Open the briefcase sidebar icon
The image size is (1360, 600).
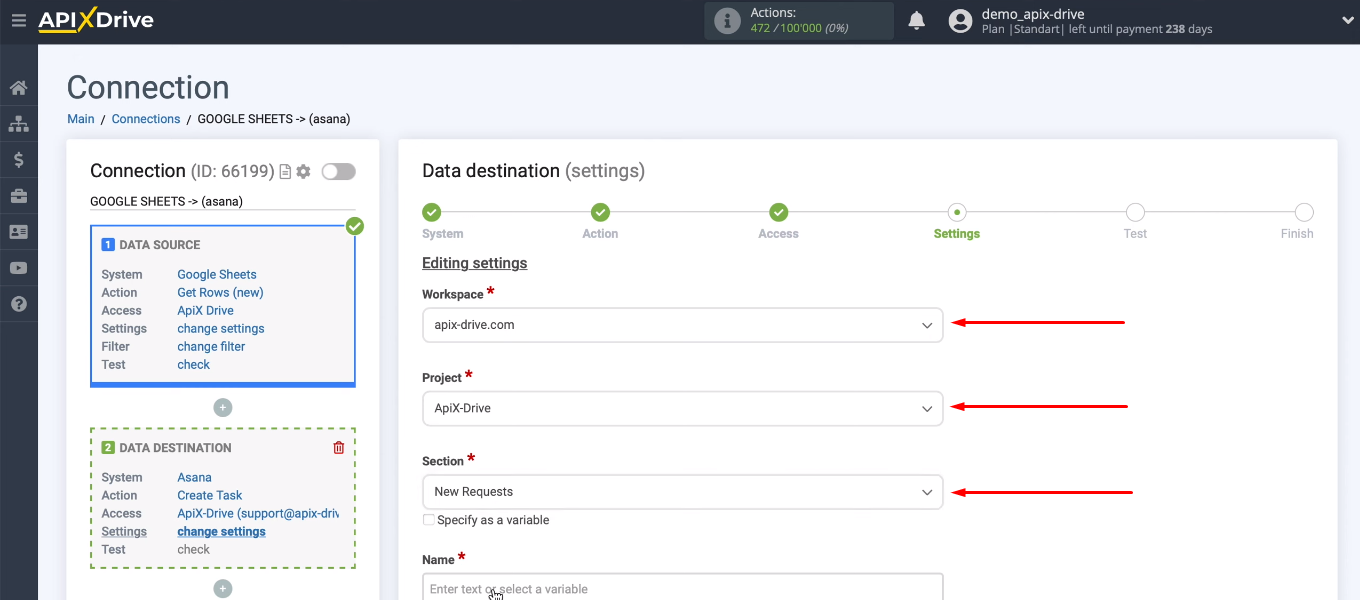(18, 196)
